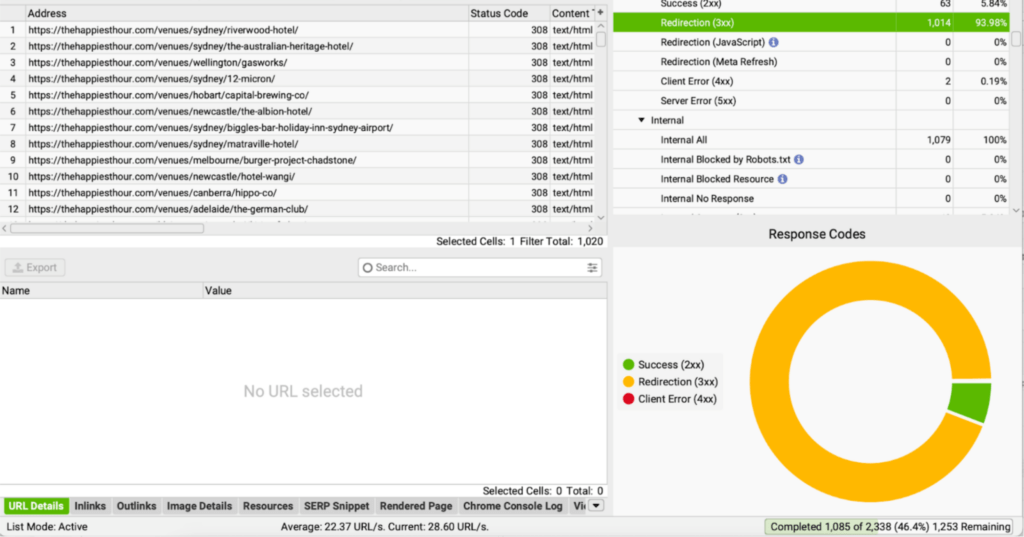Image resolution: width=1024 pixels, height=537 pixels.
Task: Open the Rendered Page tab
Action: click(416, 506)
